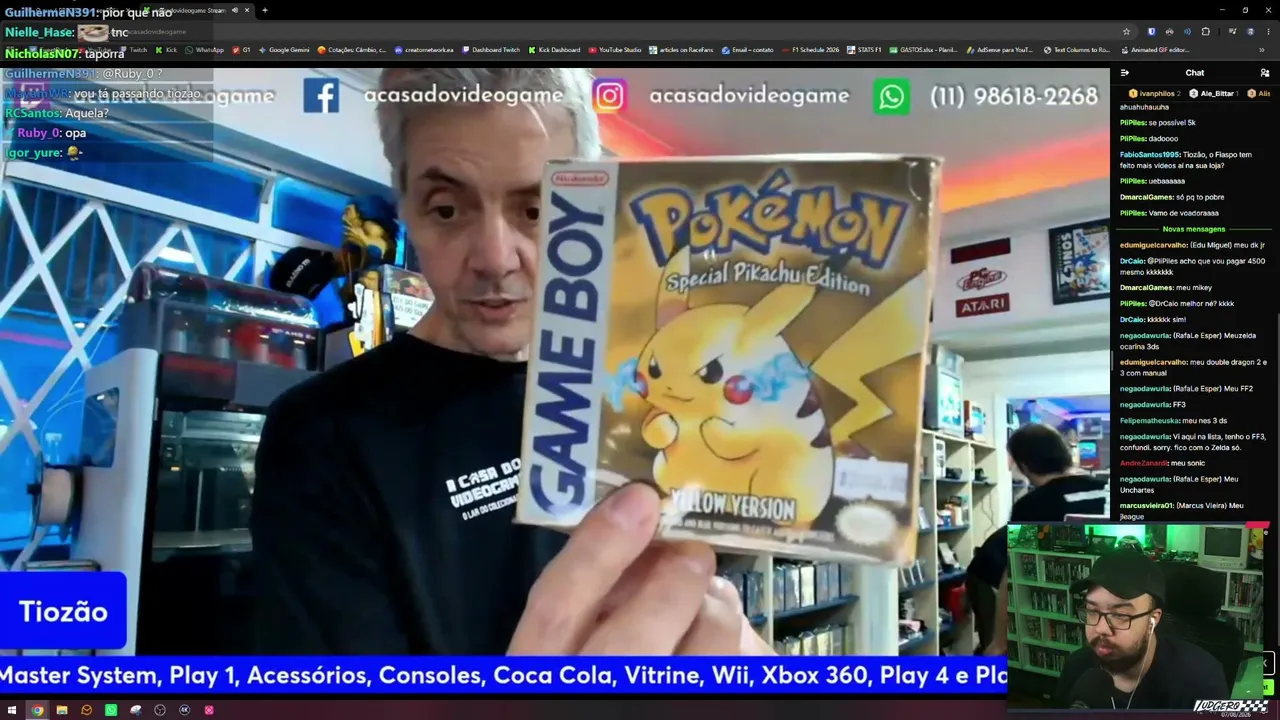The image size is (1280, 720).
Task: Open the Animated GIF editor bookmark
Action: coord(1154,50)
